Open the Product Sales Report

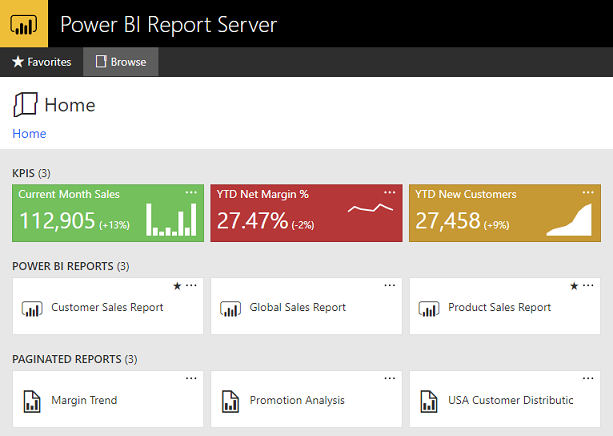pyautogui.click(x=505, y=306)
